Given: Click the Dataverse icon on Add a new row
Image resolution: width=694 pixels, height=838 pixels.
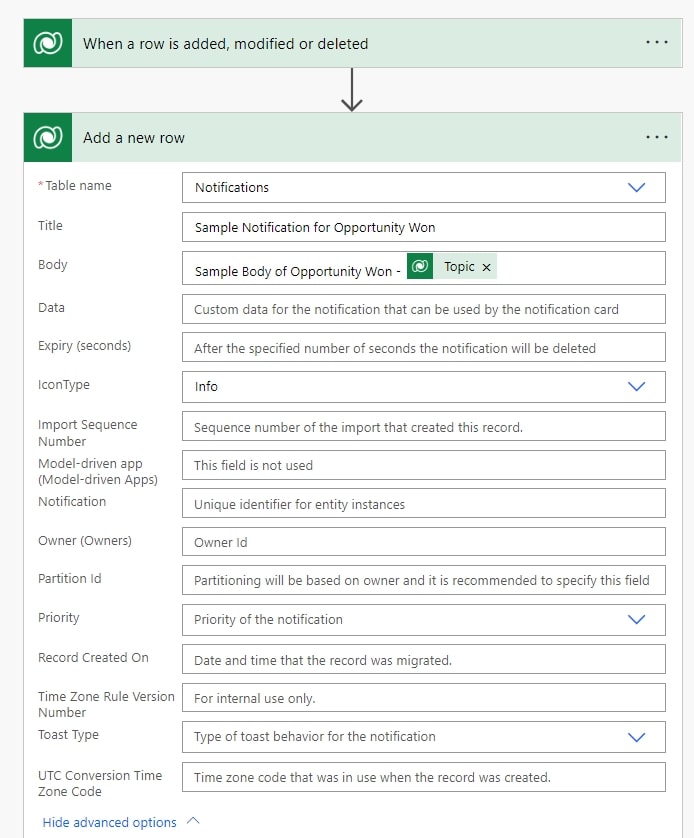Looking at the screenshot, I should point(47,137).
